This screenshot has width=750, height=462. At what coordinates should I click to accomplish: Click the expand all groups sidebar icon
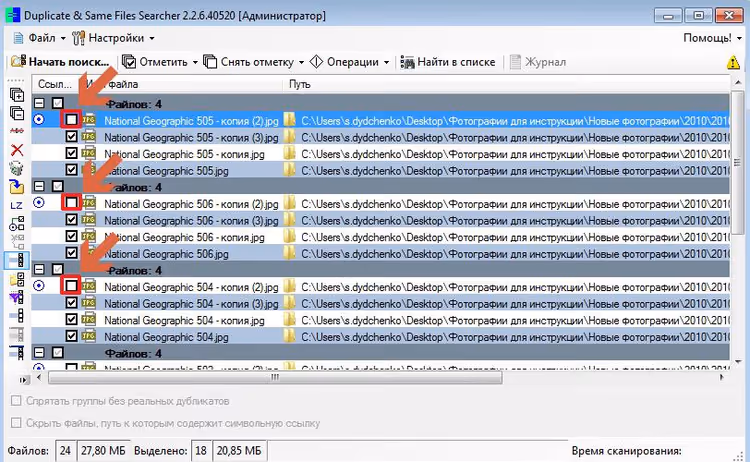pos(17,95)
